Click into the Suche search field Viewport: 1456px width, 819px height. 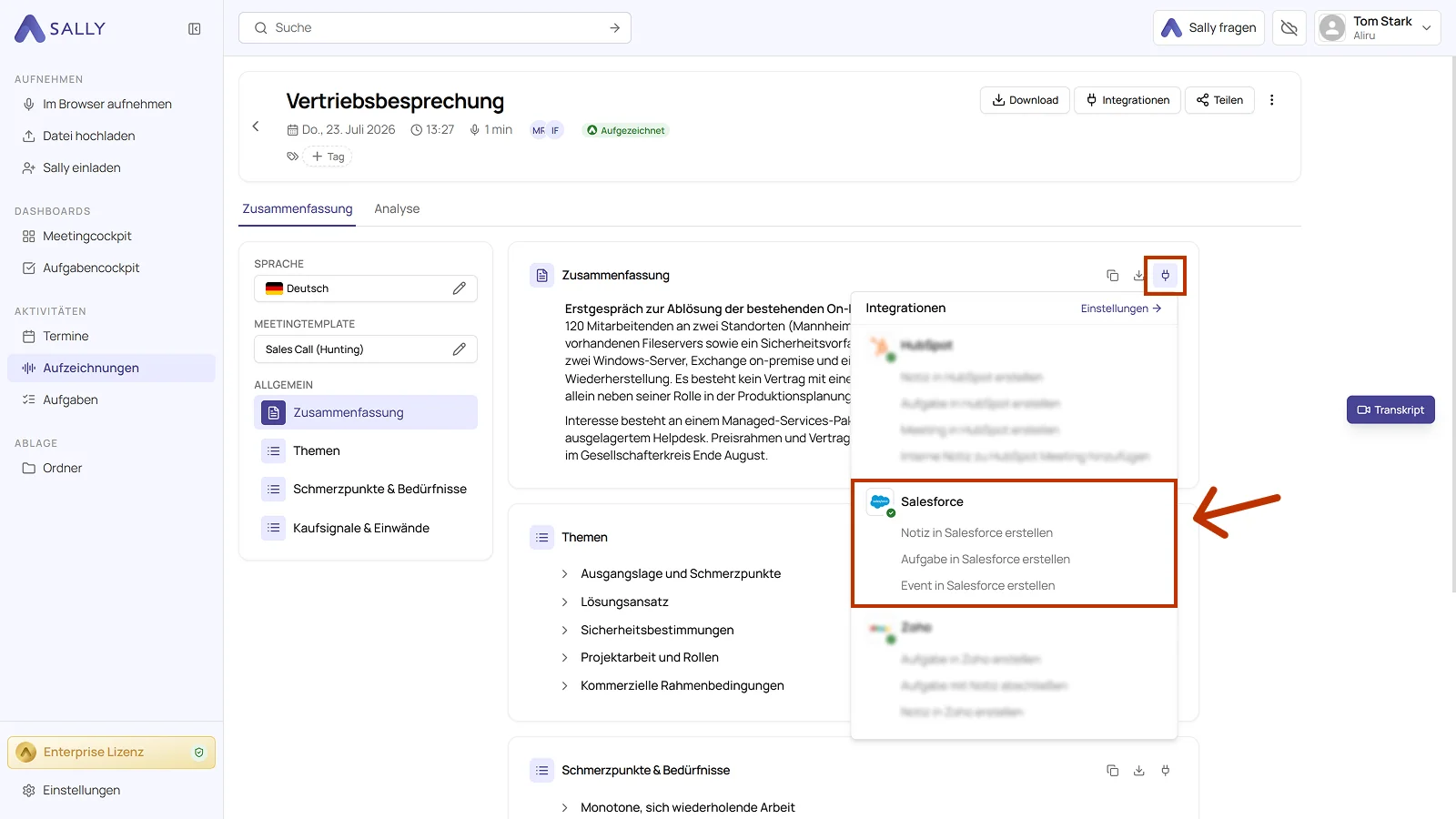point(435,28)
